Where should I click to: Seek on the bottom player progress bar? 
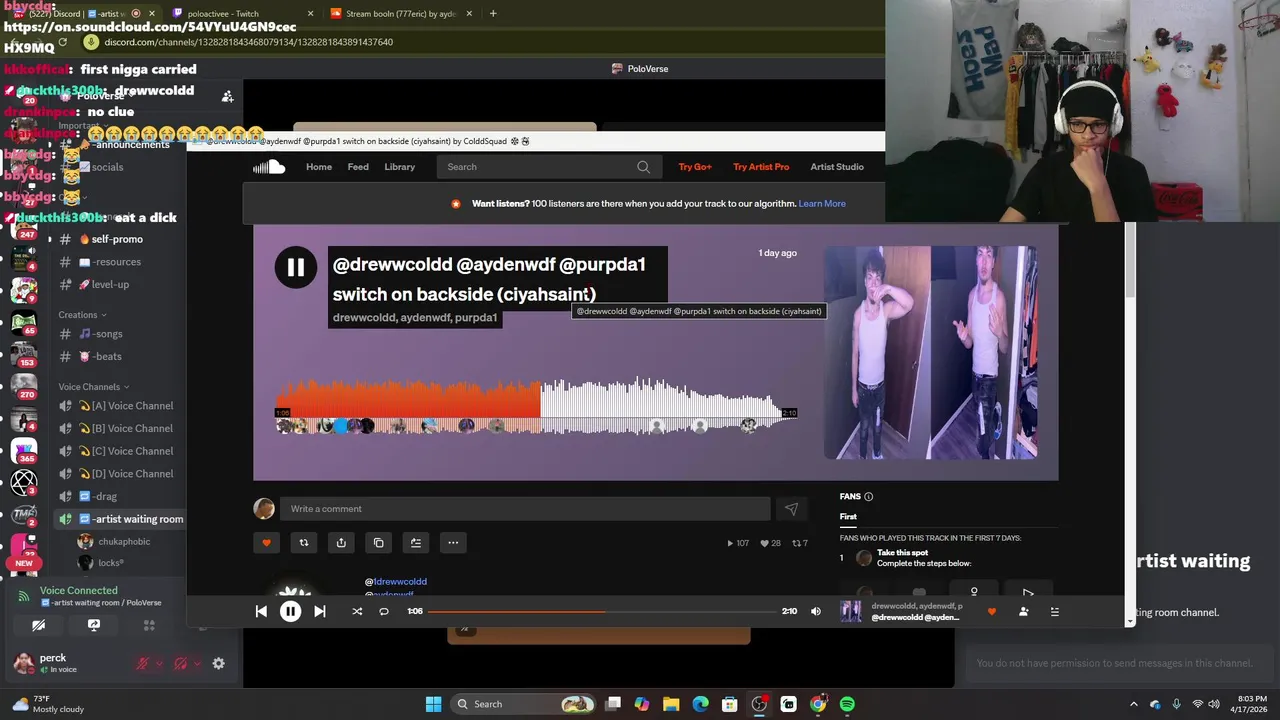pyautogui.click(x=601, y=611)
